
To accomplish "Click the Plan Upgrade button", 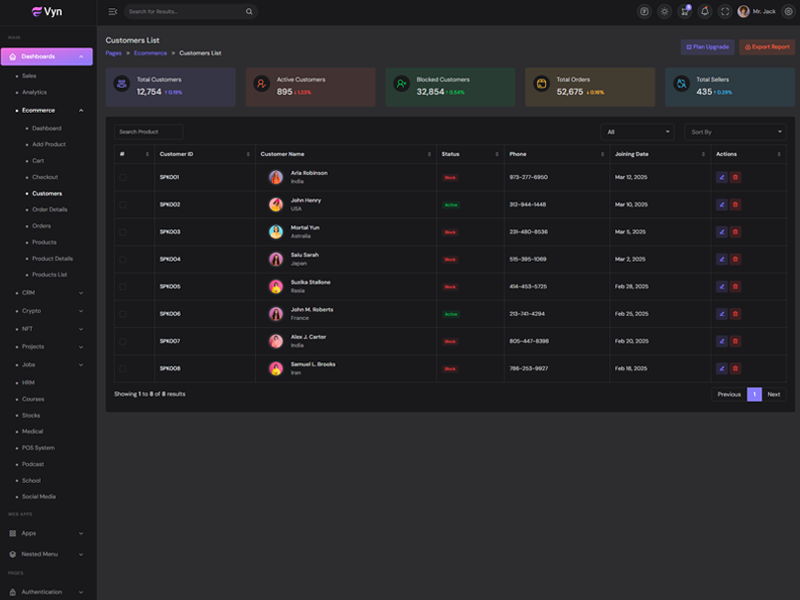I will coord(707,47).
